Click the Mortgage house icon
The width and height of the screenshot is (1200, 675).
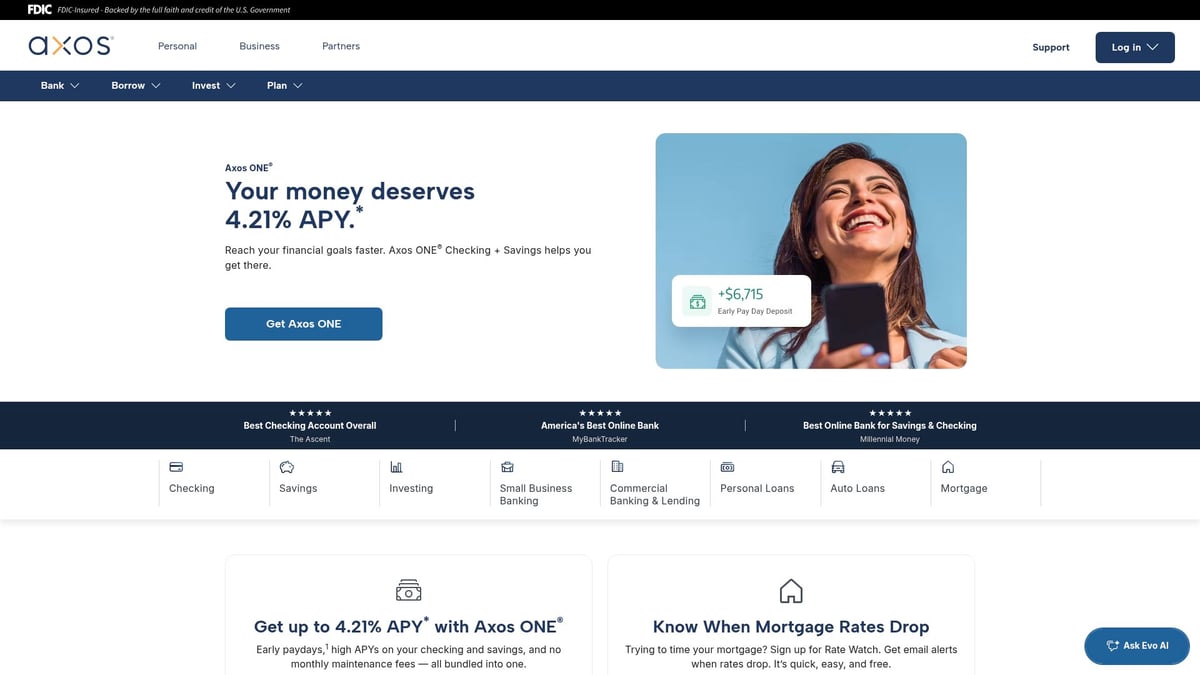(948, 467)
